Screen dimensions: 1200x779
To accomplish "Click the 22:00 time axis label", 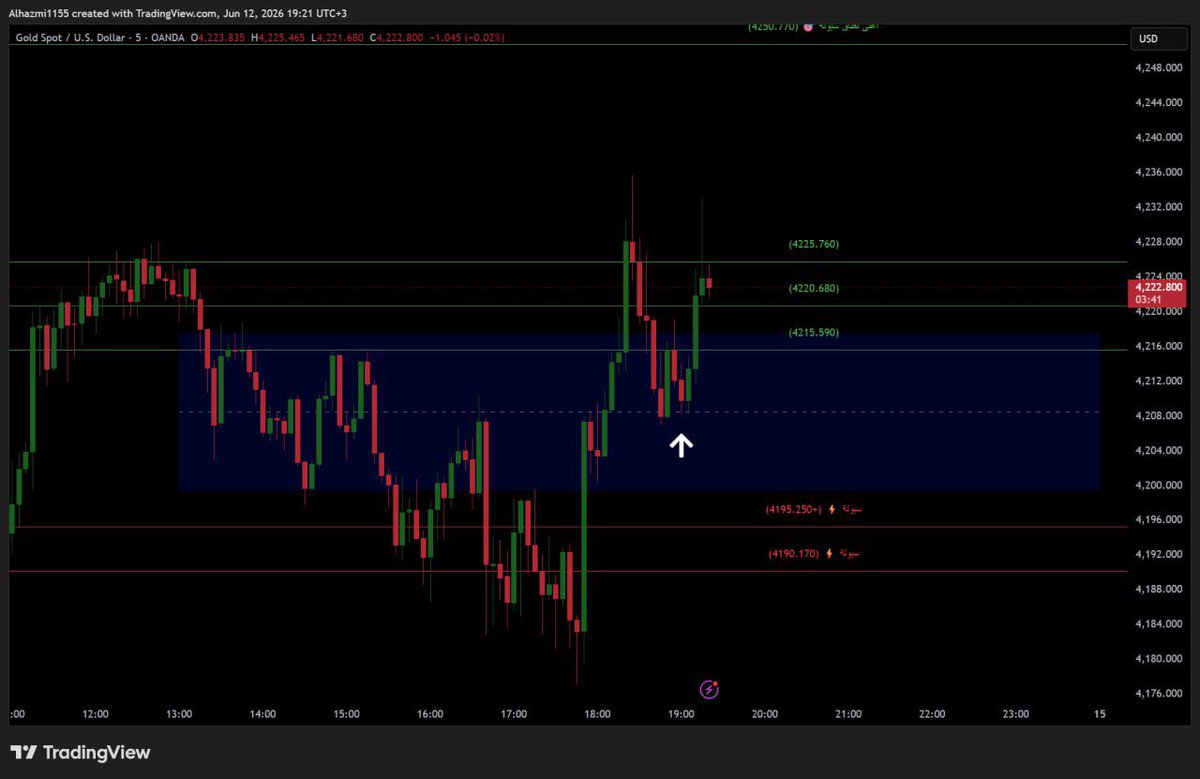I will 932,714.
